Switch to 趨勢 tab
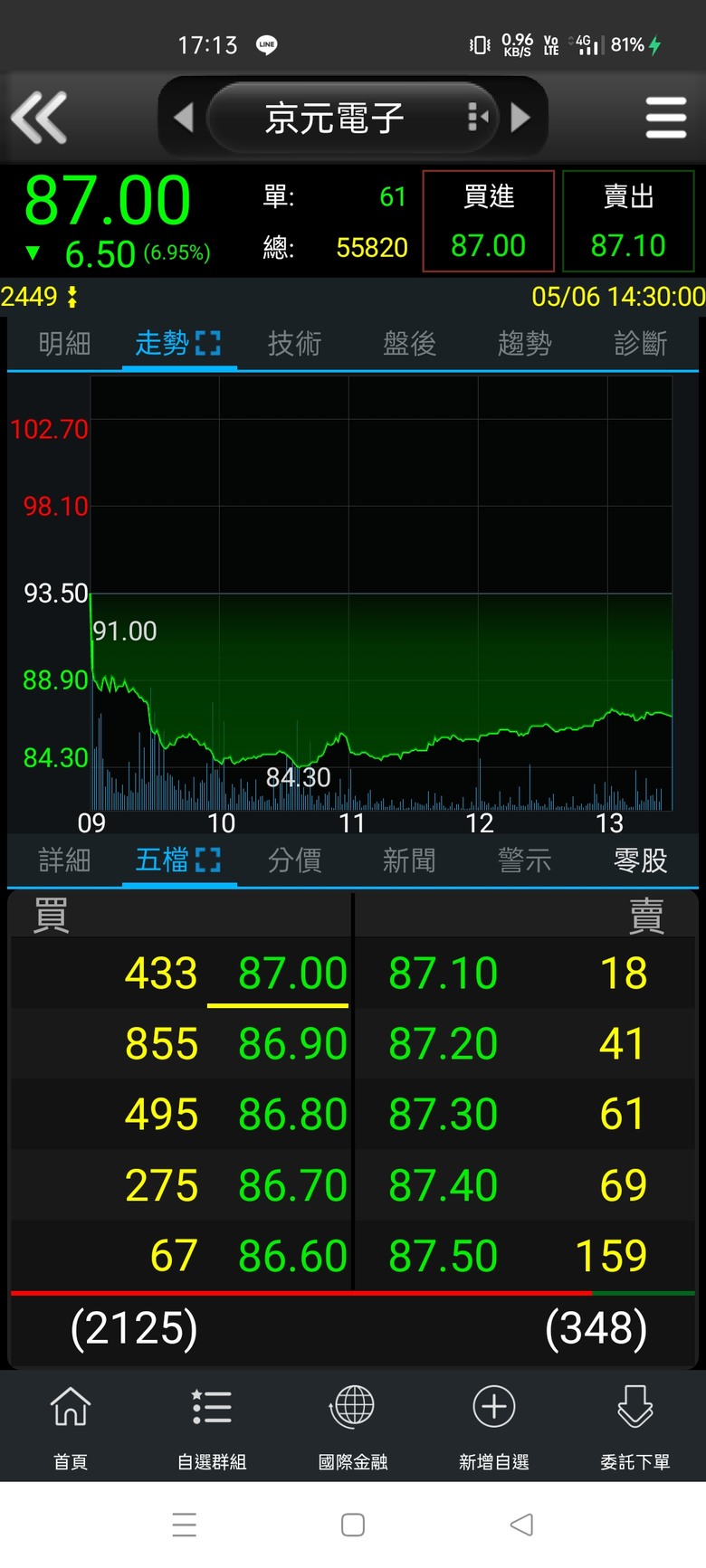 [x=524, y=343]
